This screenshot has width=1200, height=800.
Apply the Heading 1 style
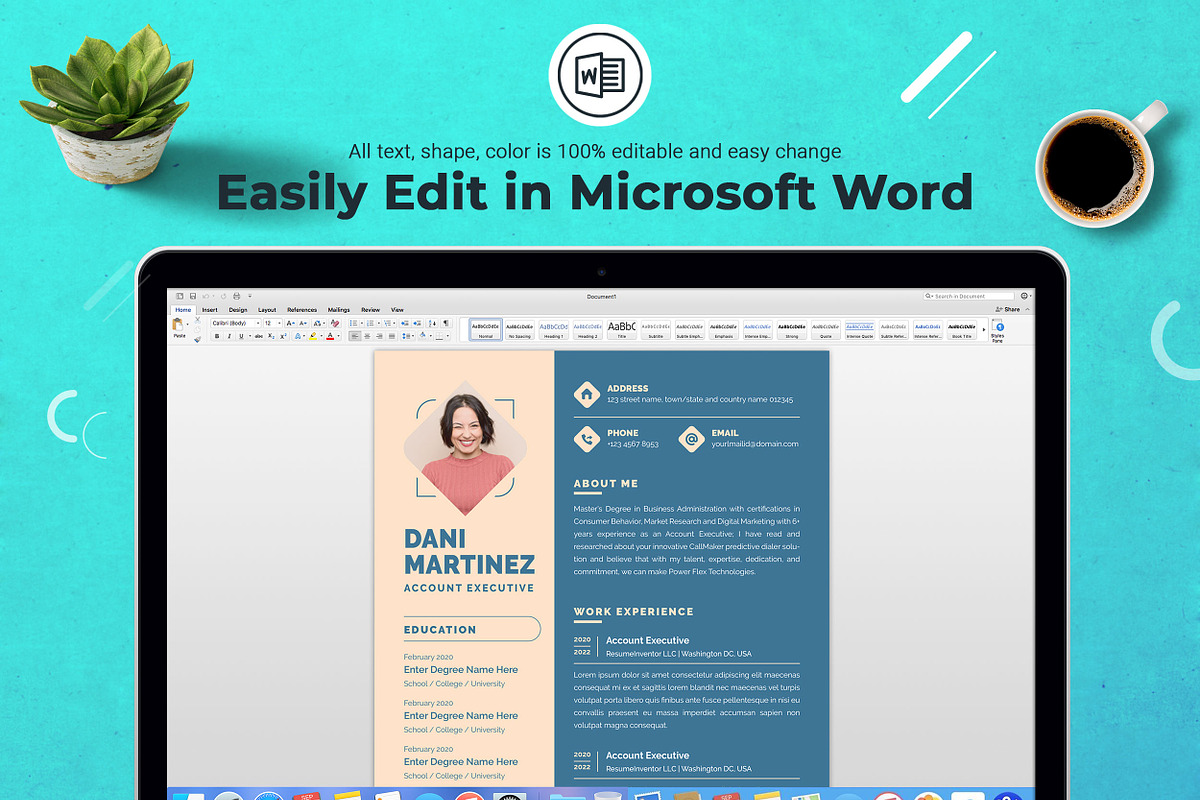(x=553, y=330)
